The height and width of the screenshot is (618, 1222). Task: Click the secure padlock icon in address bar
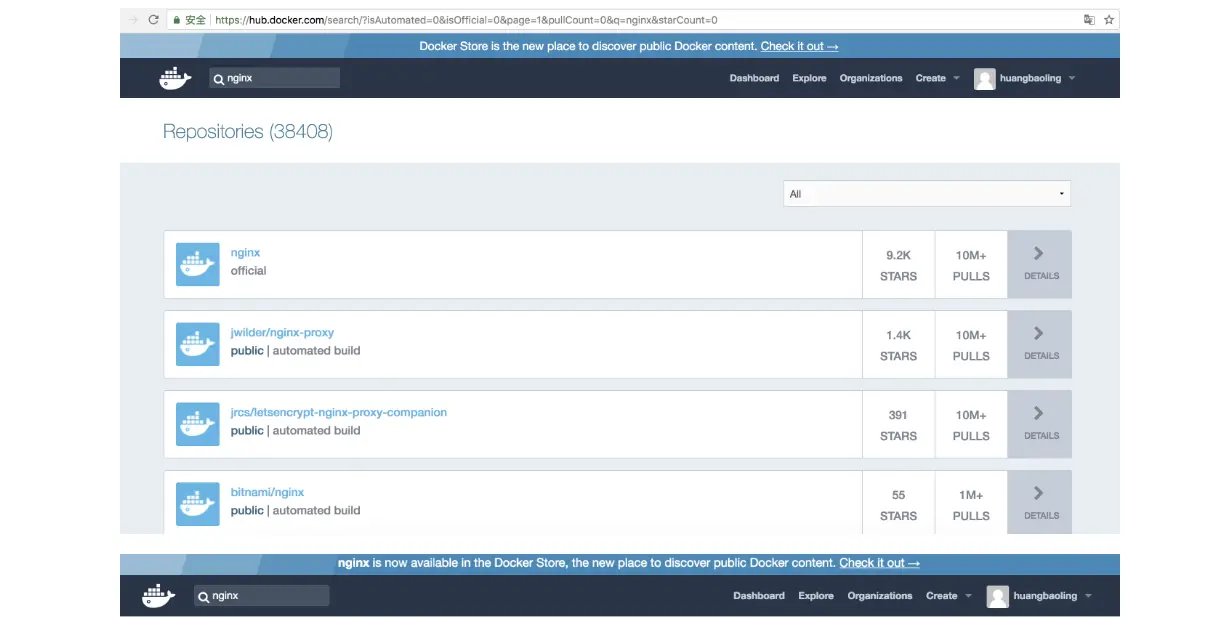(176, 20)
